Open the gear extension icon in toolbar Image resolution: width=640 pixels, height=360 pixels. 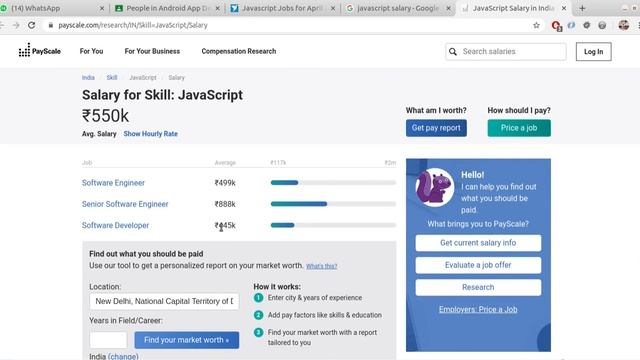pos(587,25)
